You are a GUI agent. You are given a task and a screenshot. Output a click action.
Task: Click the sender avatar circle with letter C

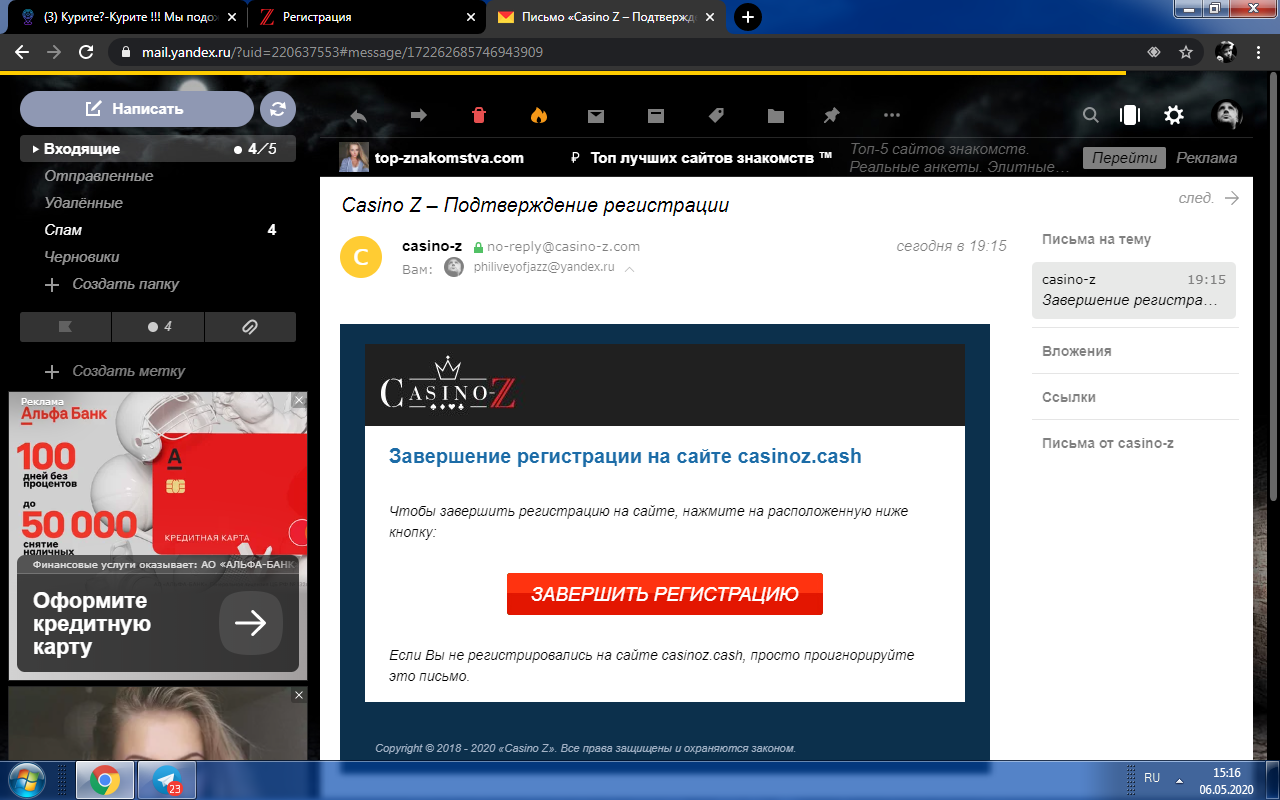point(361,257)
